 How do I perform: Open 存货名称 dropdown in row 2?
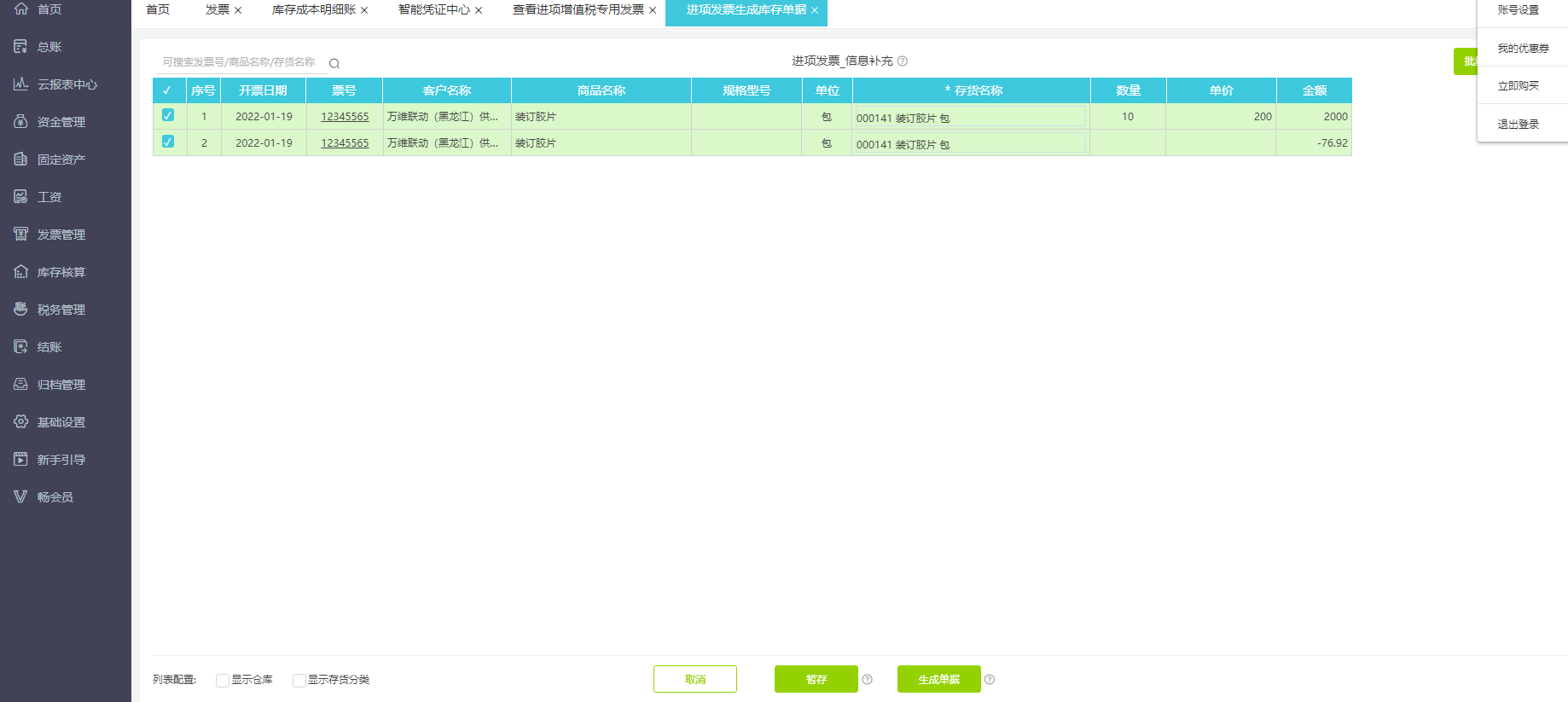(970, 143)
